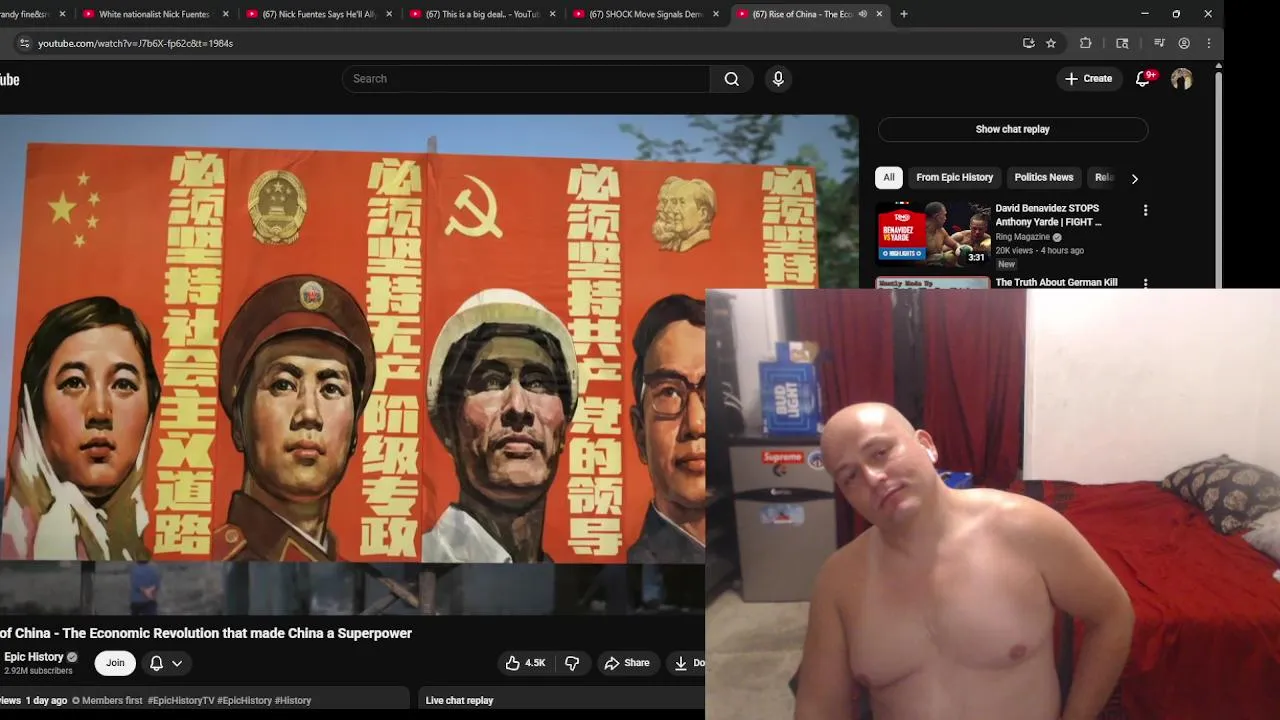Switch to 'This is a big deal' tab
The image size is (1280, 720).
pos(482,14)
